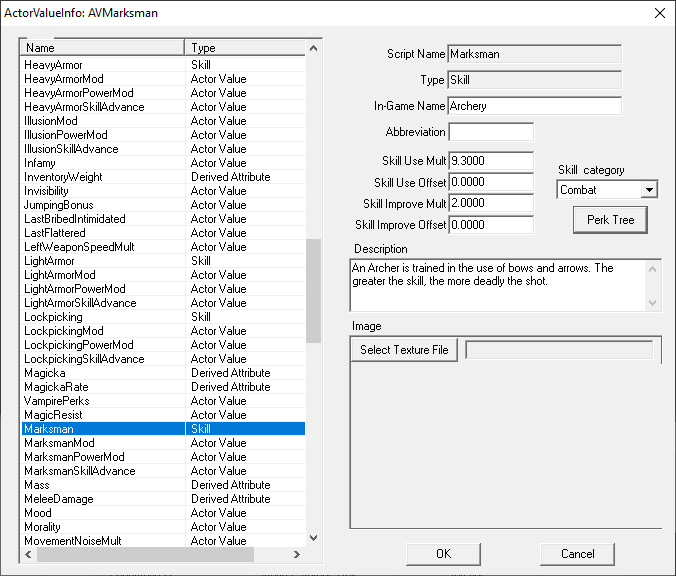Select the LightArmorSkillAdvance row
Image resolution: width=676 pixels, height=576 pixels.
(163, 303)
